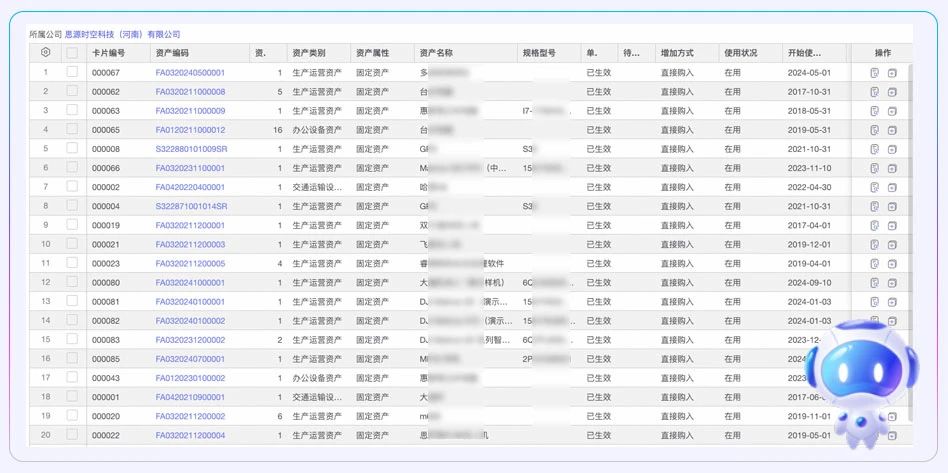Tick the select-all checkbox in header
948x473 pixels.
point(73,53)
